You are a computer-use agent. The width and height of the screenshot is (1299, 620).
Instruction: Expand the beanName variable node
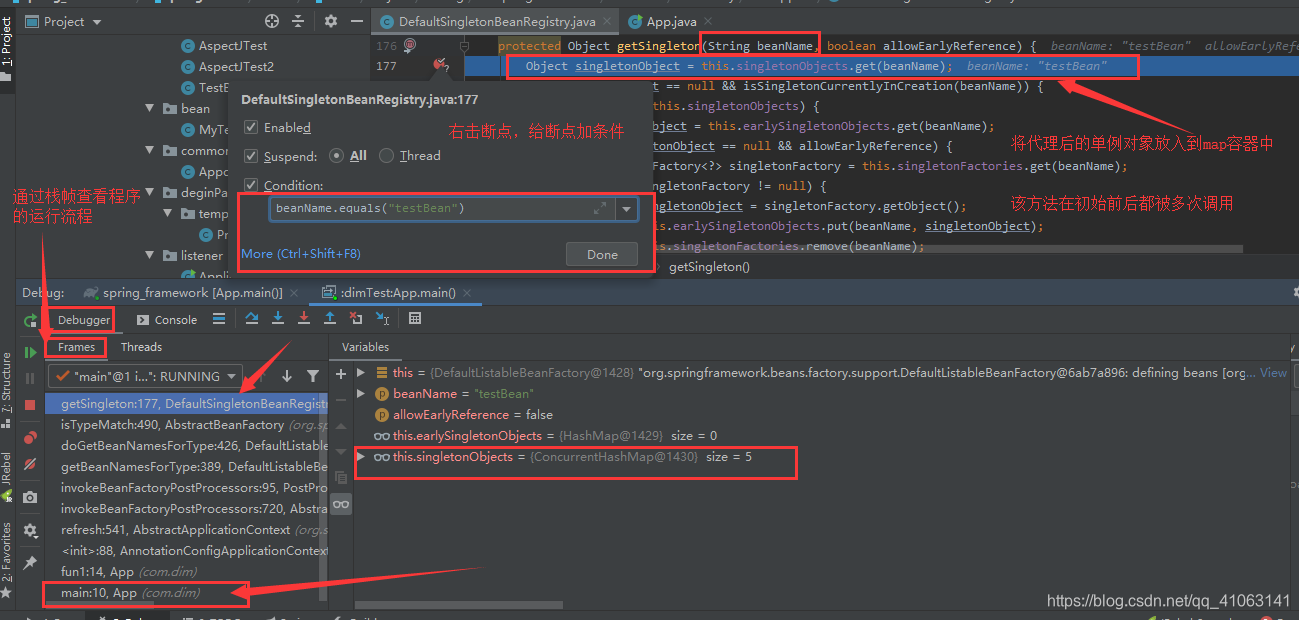[361, 394]
